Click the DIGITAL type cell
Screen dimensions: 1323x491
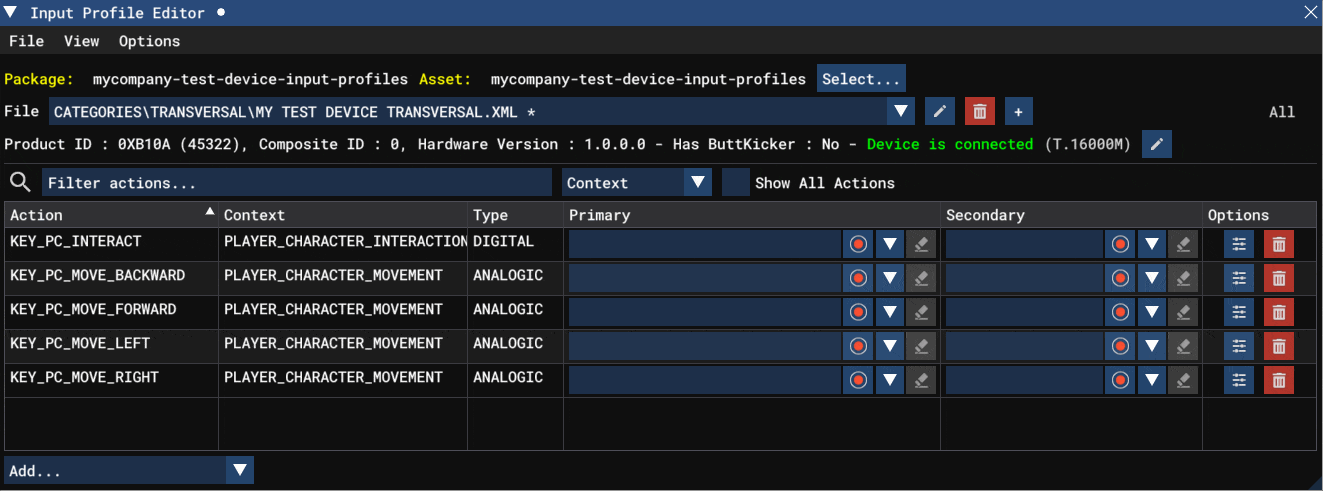[x=503, y=241]
